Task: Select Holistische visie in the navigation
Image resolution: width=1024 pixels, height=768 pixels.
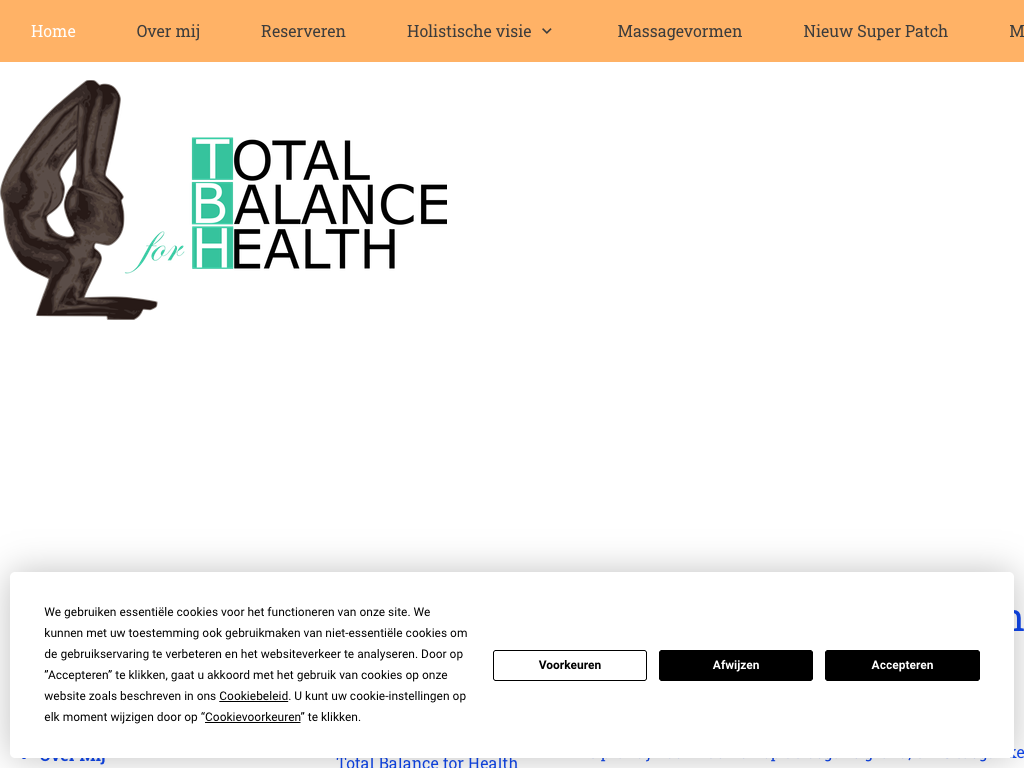Action: pos(469,31)
